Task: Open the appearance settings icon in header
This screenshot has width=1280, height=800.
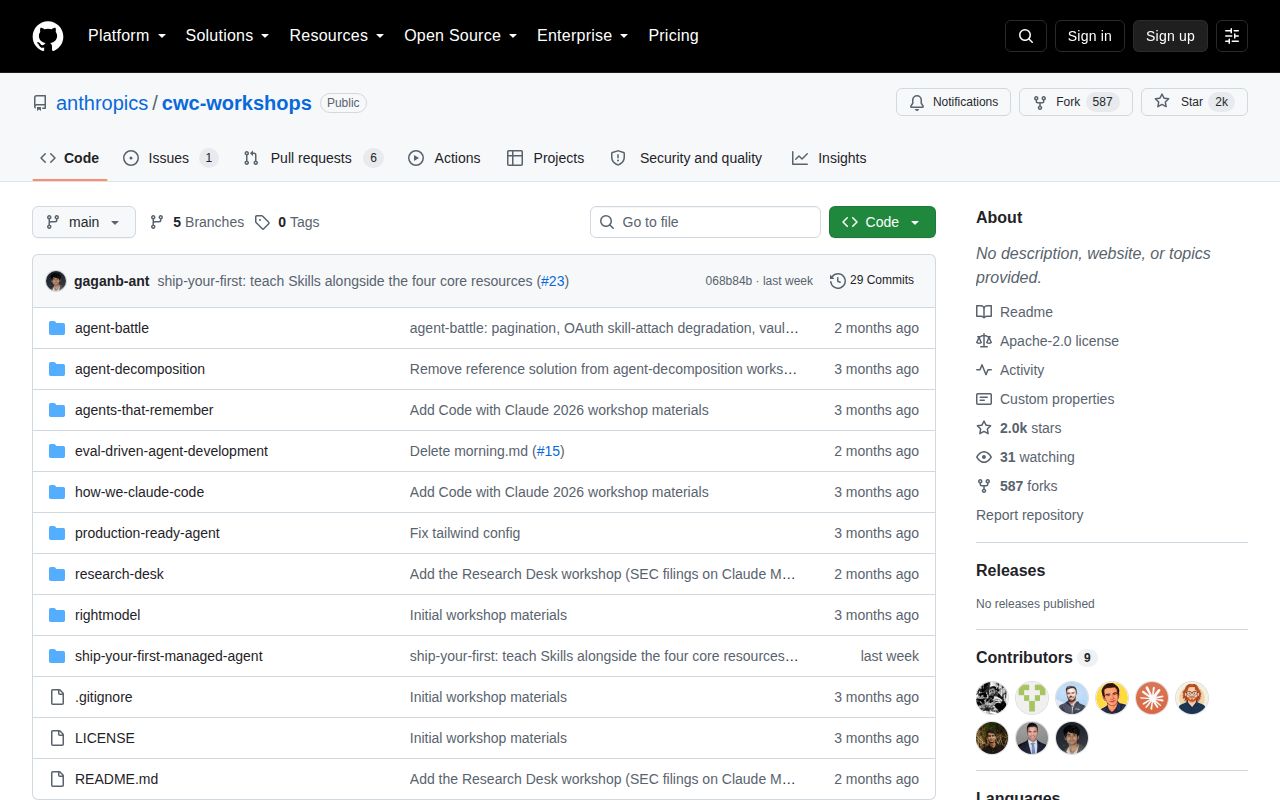Action: 1232,36
